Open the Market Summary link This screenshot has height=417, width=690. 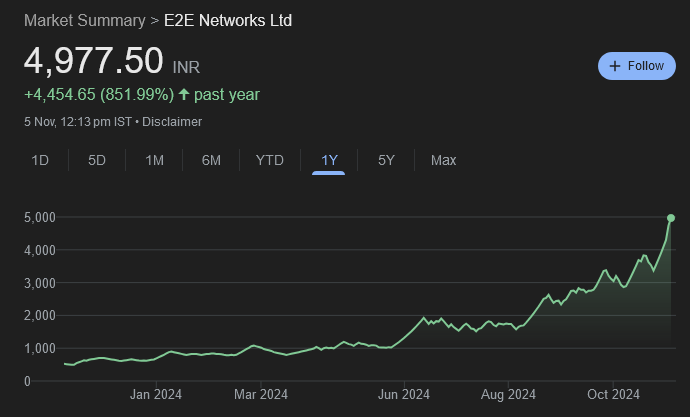point(84,21)
